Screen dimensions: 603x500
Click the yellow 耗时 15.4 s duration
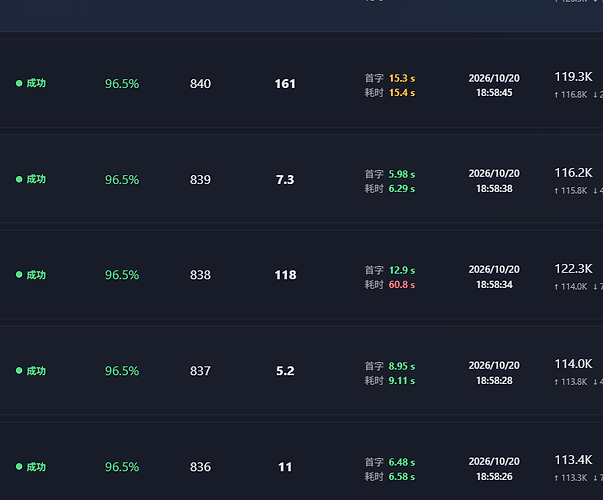point(390,93)
